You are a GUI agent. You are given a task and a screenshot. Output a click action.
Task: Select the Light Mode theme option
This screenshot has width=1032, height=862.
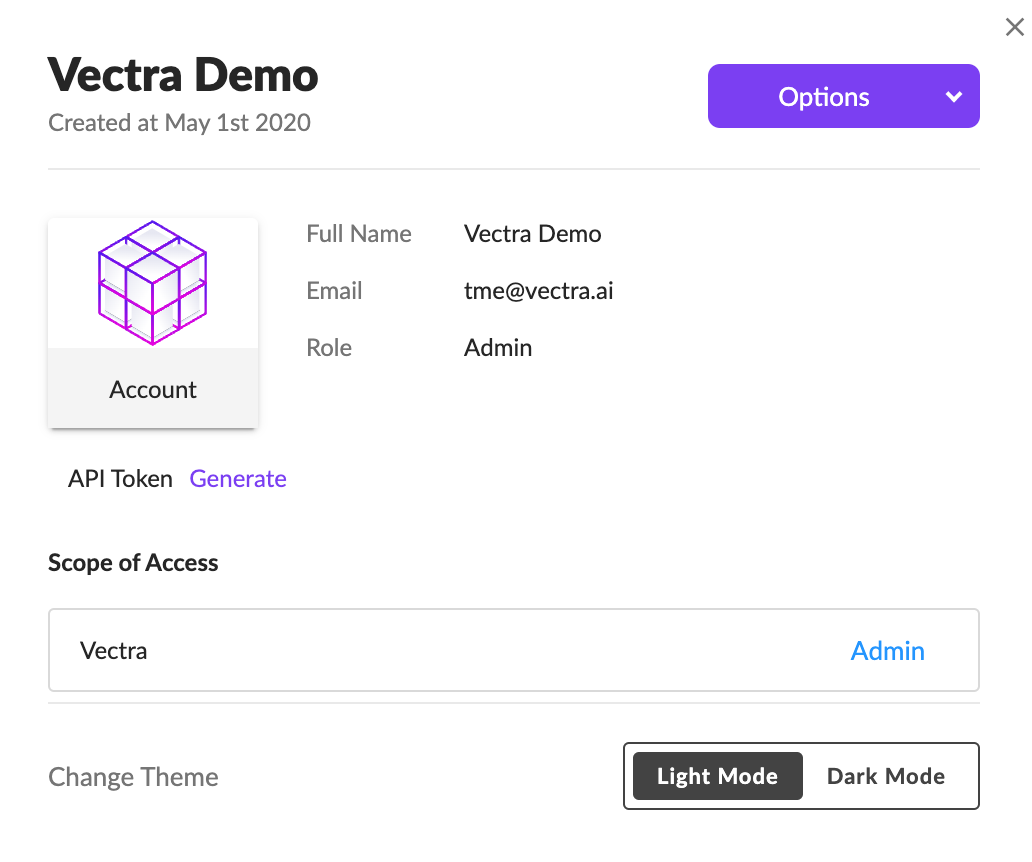[x=717, y=776]
